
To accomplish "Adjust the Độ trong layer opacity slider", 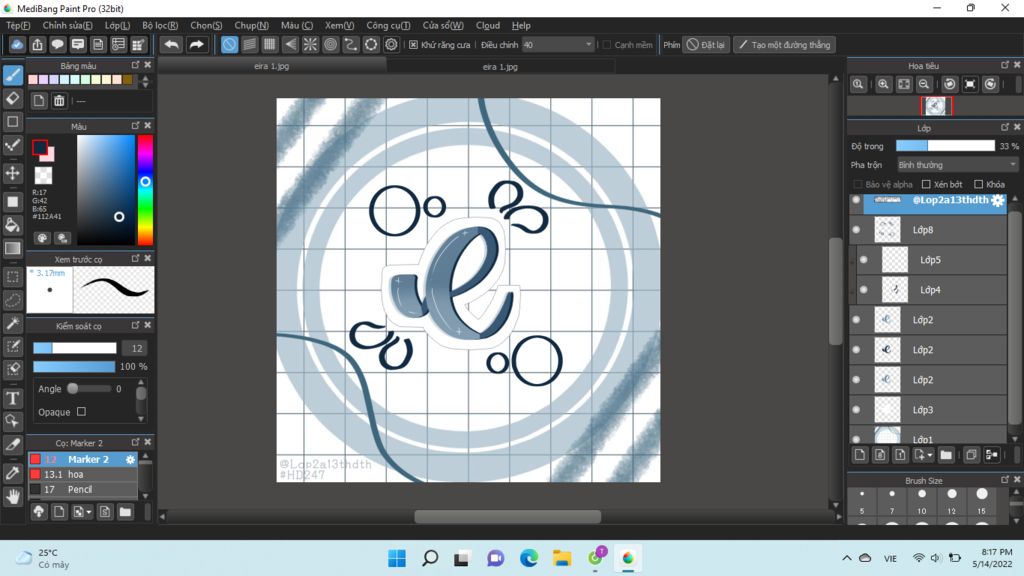I will coord(945,146).
